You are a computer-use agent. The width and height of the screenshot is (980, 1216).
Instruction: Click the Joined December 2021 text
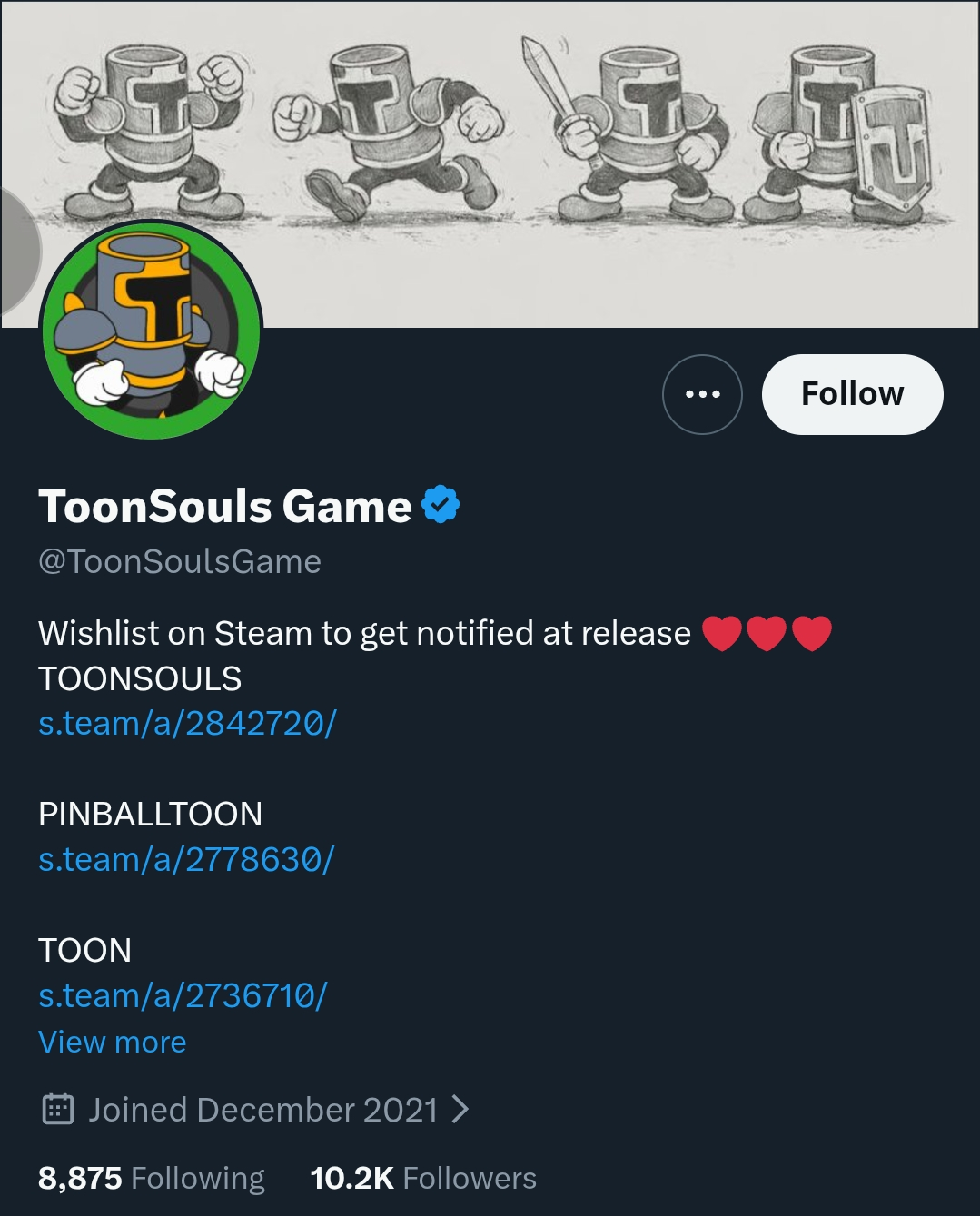click(263, 1109)
